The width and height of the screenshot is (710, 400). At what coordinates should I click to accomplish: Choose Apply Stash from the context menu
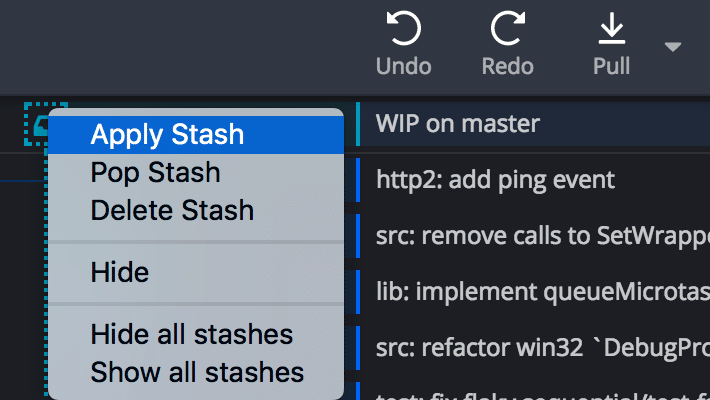167,134
